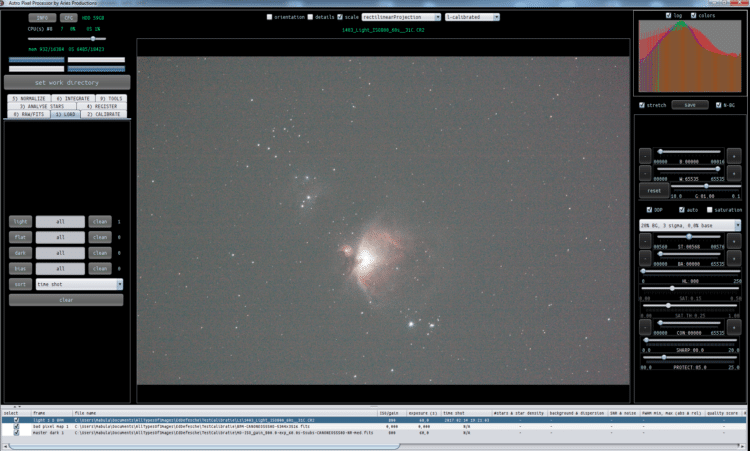Click the clean button in the light row
Viewport: 750px width, 451px height.
pyautogui.click(x=100, y=221)
